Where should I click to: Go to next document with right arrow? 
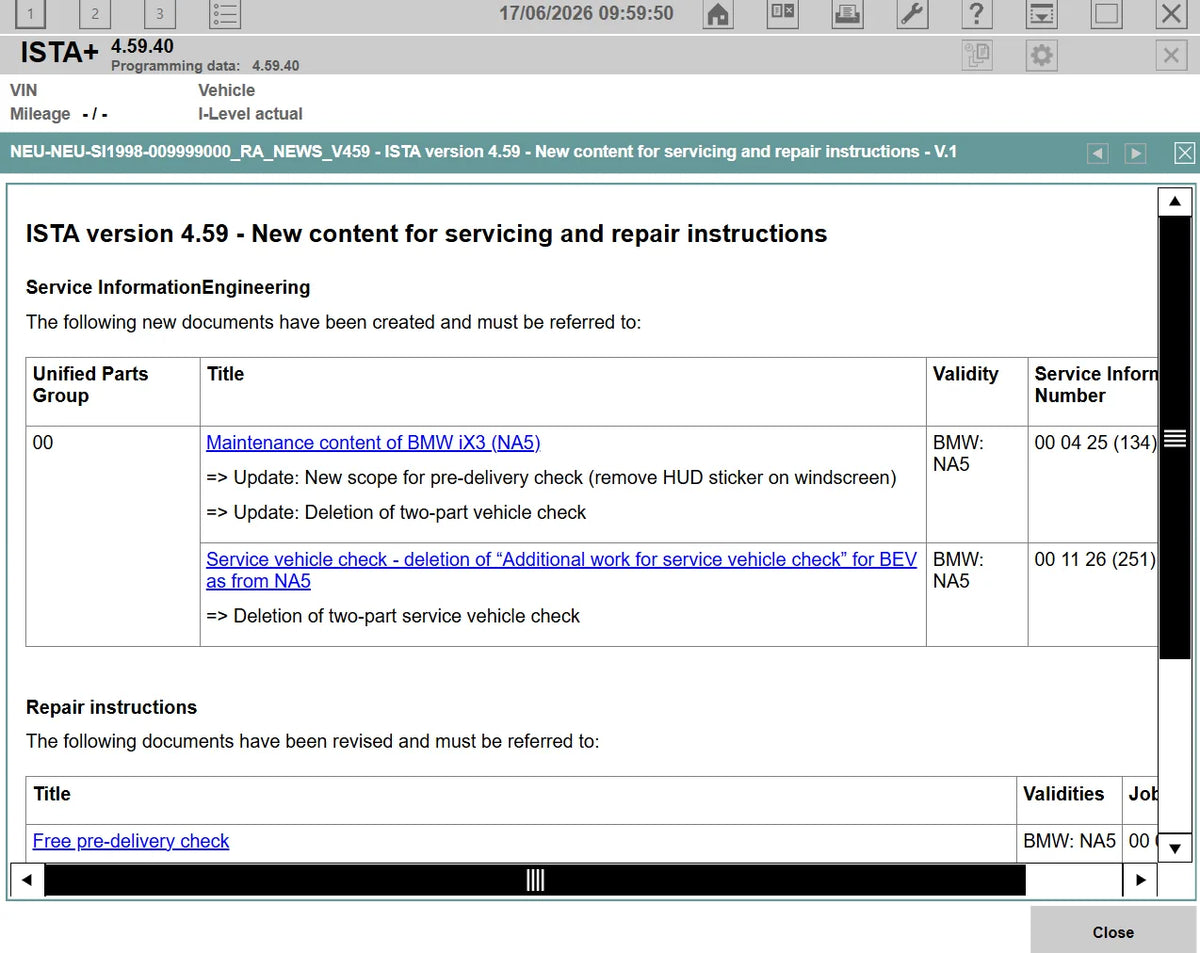pos(1135,153)
